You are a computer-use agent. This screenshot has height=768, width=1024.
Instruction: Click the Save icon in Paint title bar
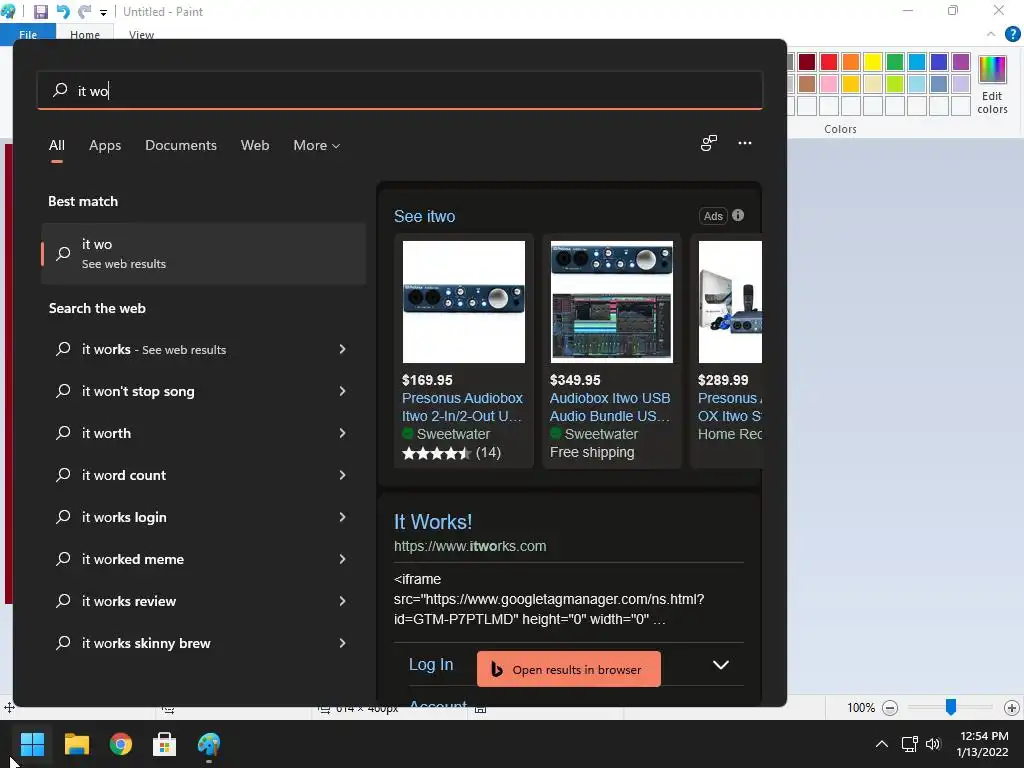[x=40, y=11]
